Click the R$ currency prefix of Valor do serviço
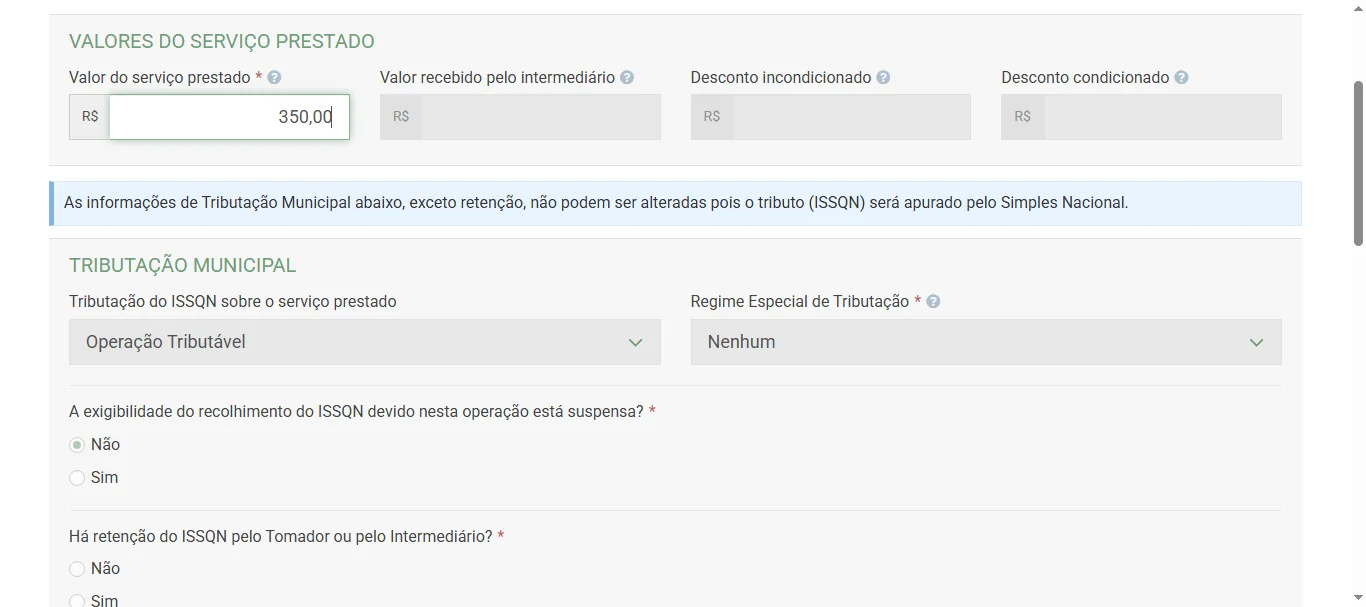Viewport: 1366px width, 607px height. pyautogui.click(x=88, y=116)
